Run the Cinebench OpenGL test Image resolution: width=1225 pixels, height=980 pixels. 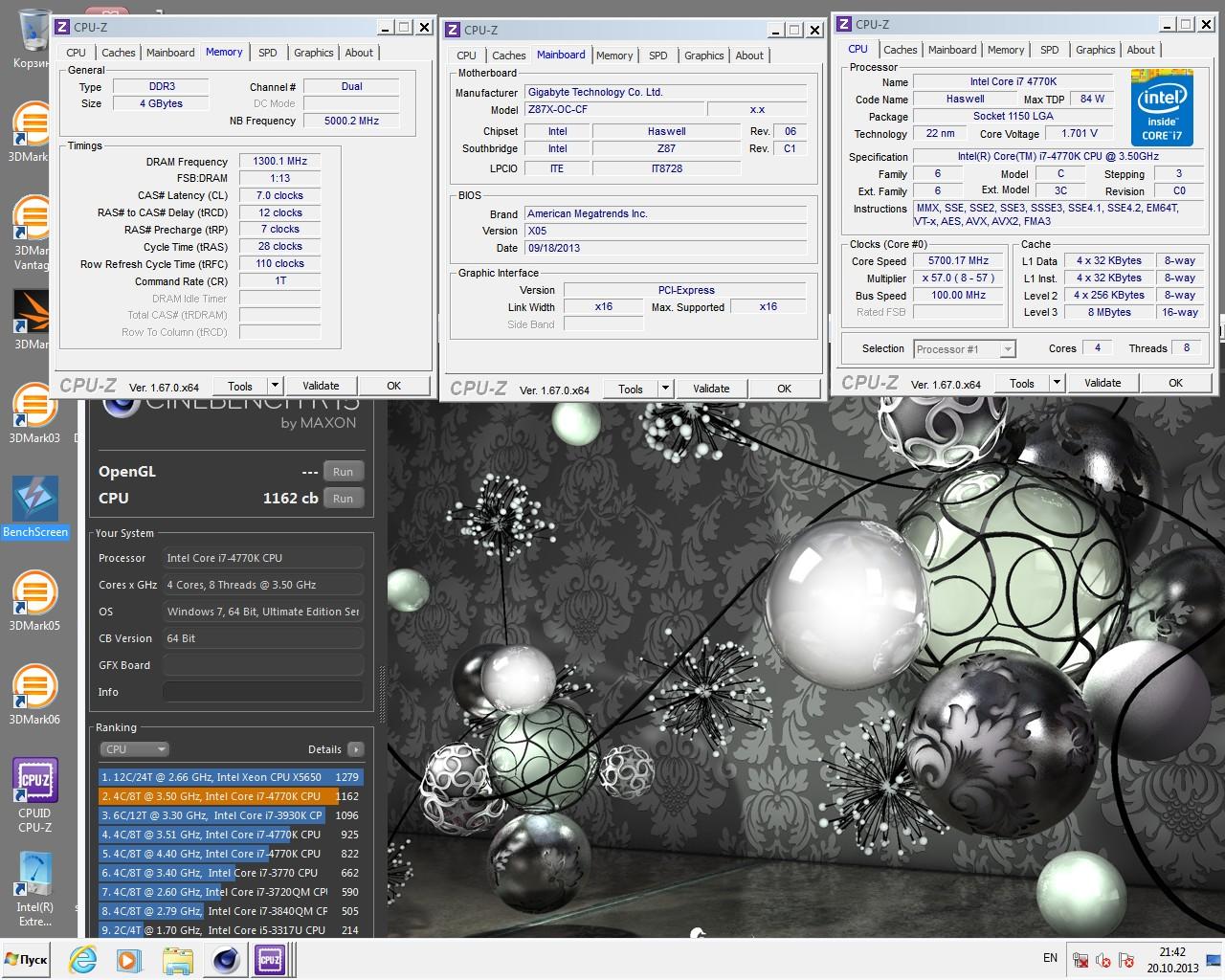tap(343, 472)
